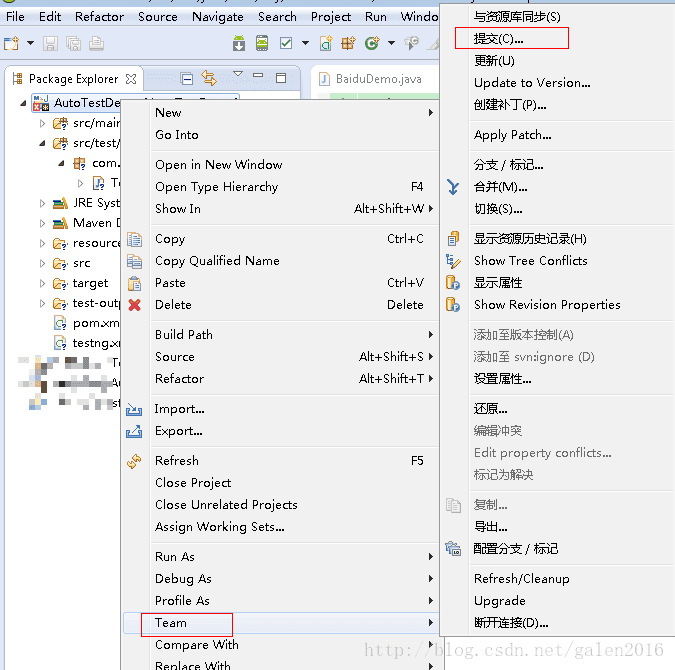Click the New Java Class icon
Image resolution: width=675 pixels, height=670 pixels.
point(372,43)
